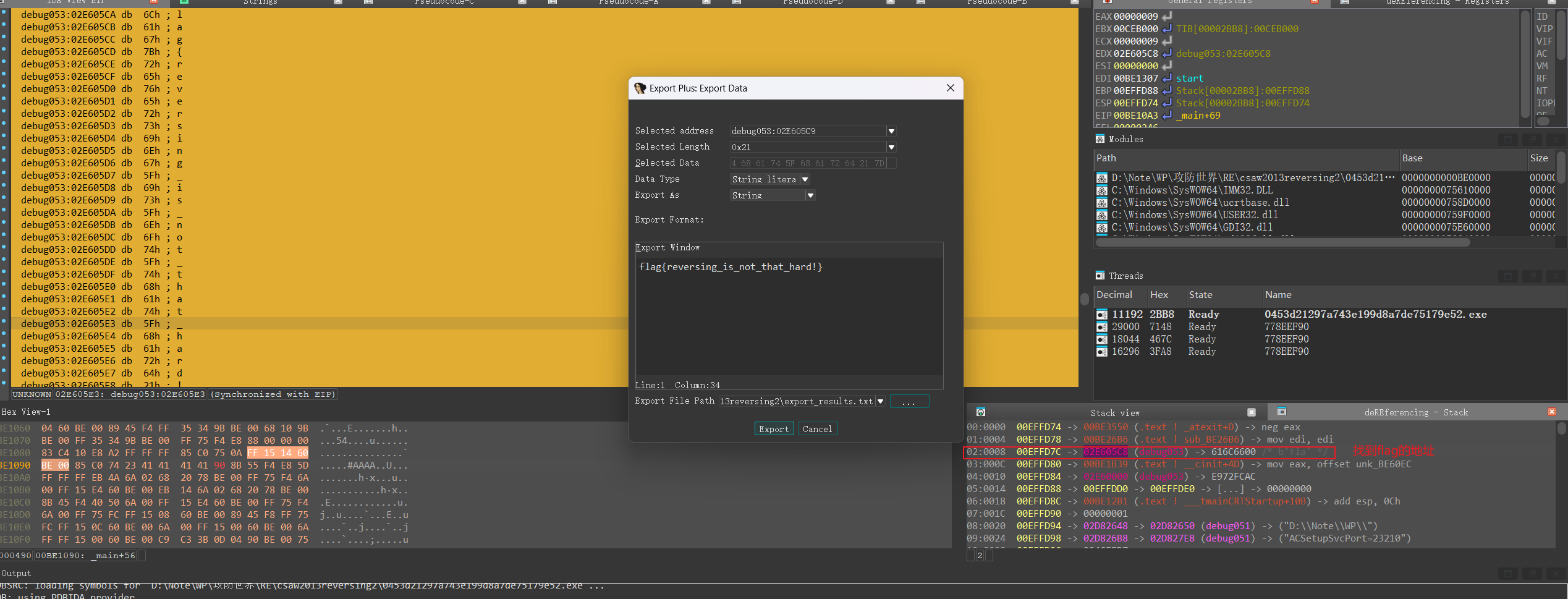Switch to the Stack view tab
This screenshot has height=599, width=1568.
click(x=1115, y=413)
